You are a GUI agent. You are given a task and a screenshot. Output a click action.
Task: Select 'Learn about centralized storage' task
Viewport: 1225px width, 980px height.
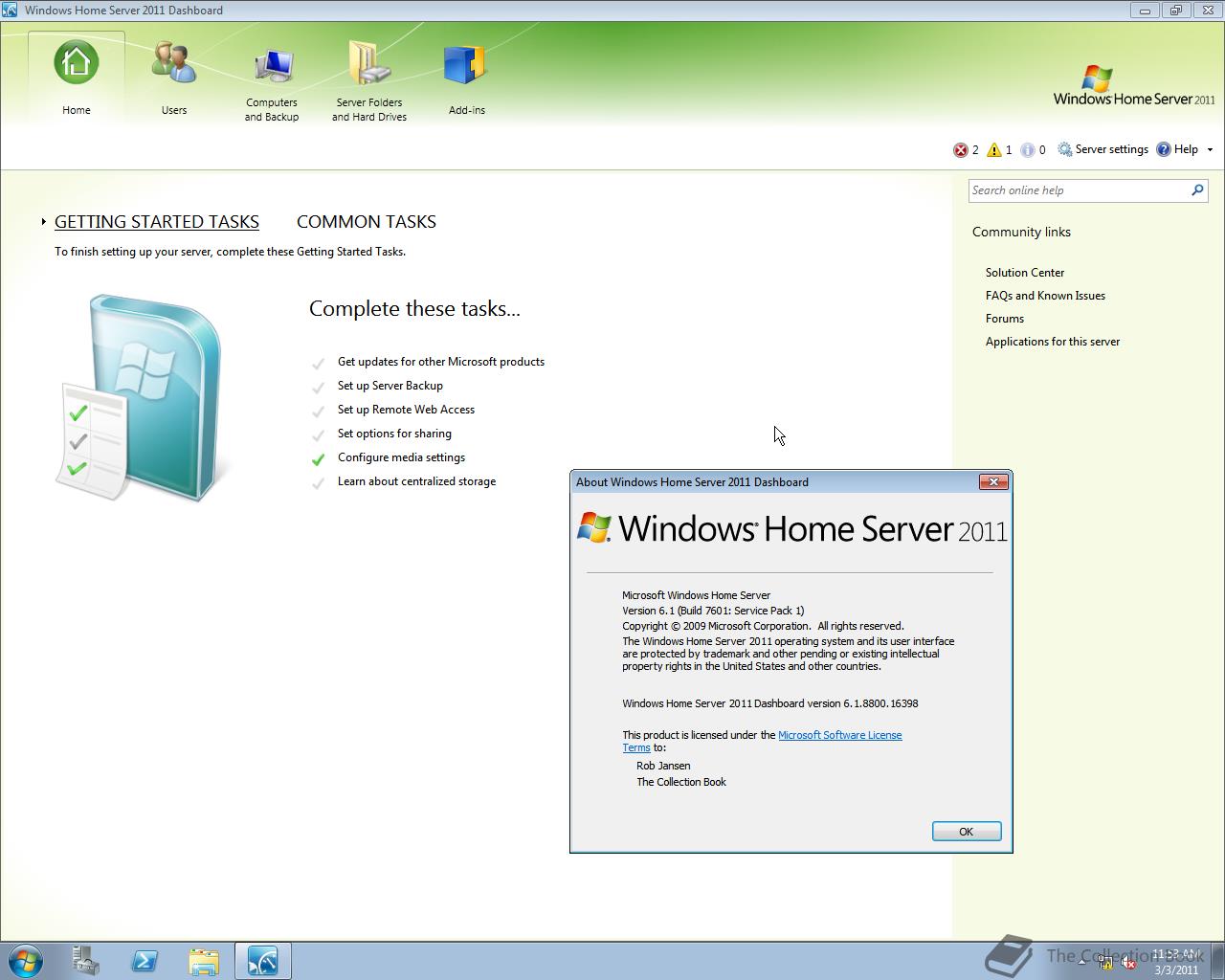coord(416,481)
